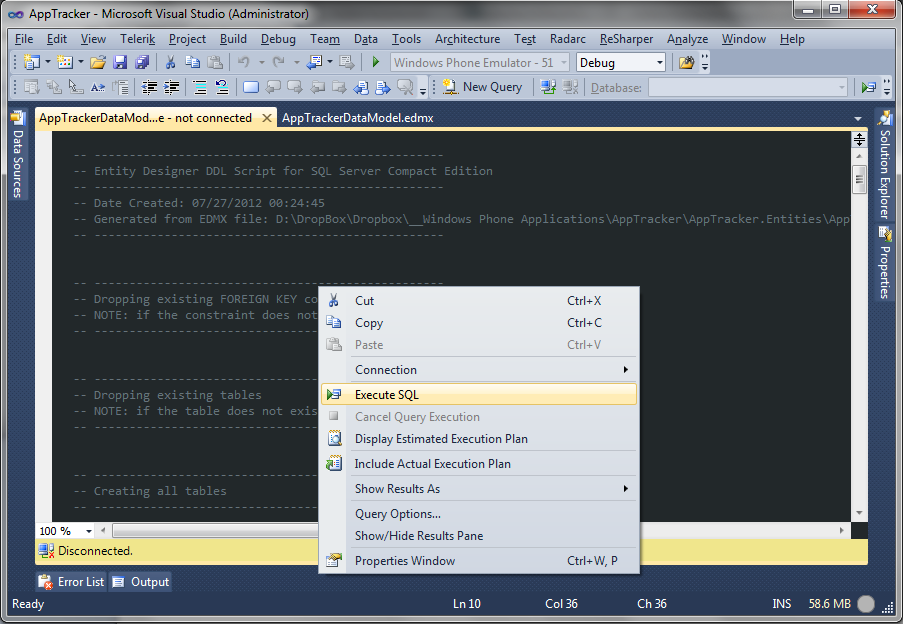Click the New Query button
The image size is (903, 624).
pyautogui.click(x=482, y=87)
